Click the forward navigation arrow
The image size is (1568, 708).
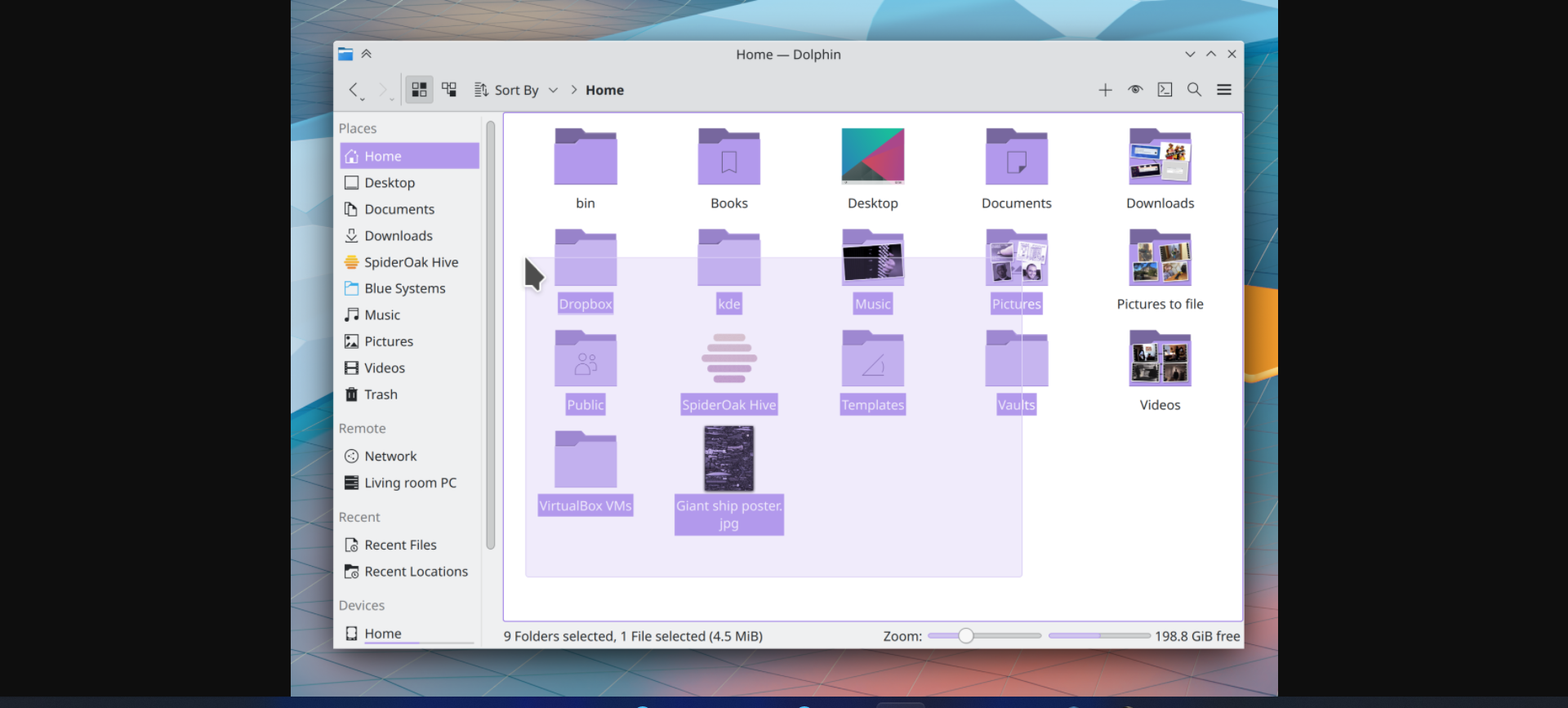click(382, 90)
